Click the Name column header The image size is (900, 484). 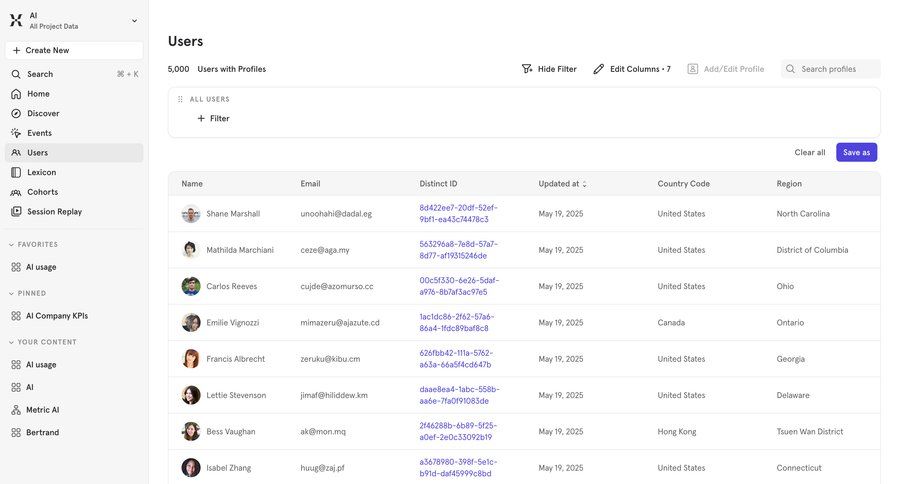tap(192, 184)
